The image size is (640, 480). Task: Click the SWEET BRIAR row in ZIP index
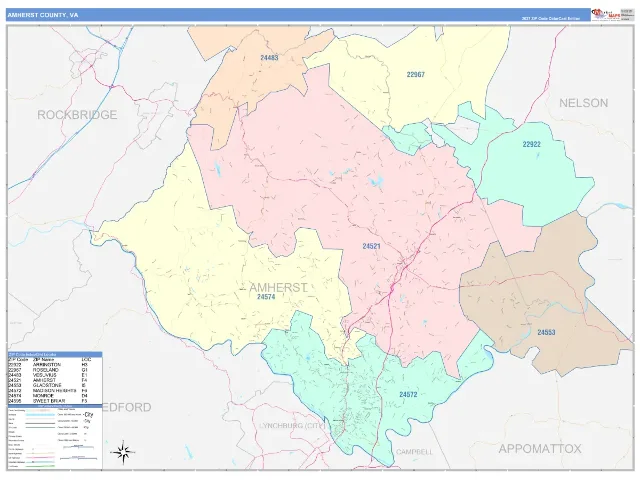pos(49,401)
